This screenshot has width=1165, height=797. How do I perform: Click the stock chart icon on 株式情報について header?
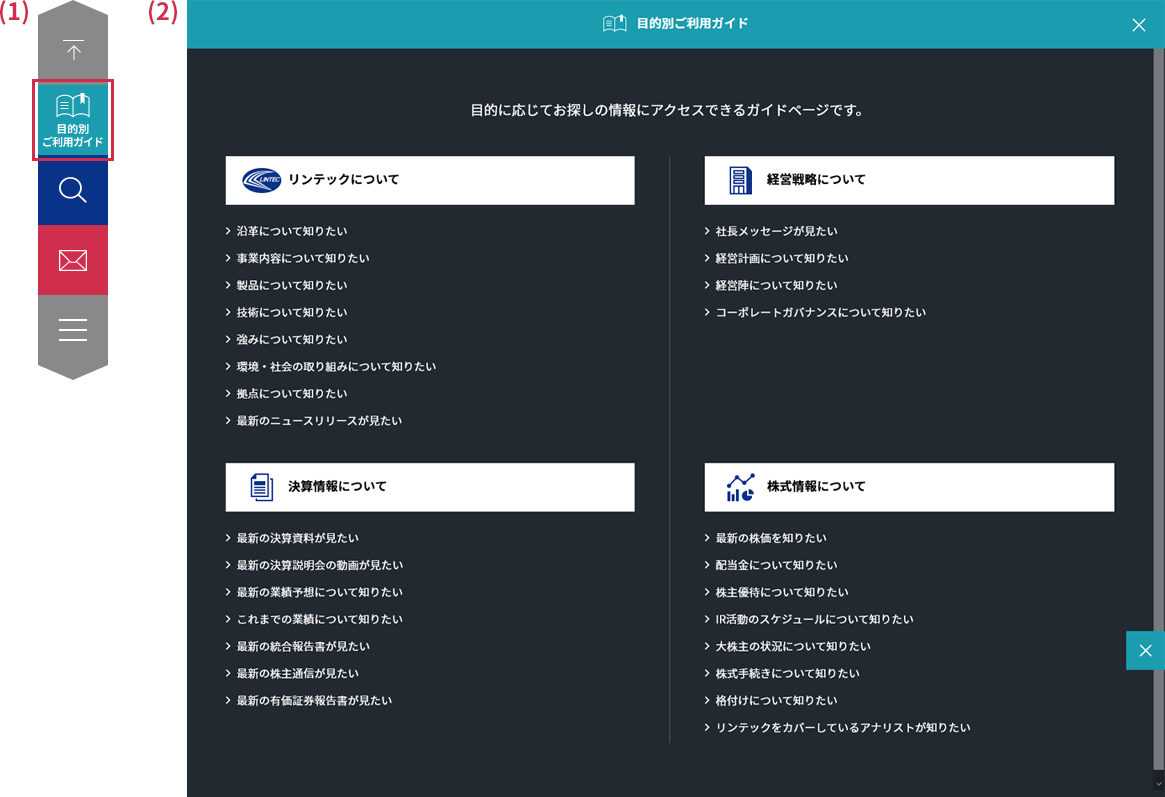[740, 487]
